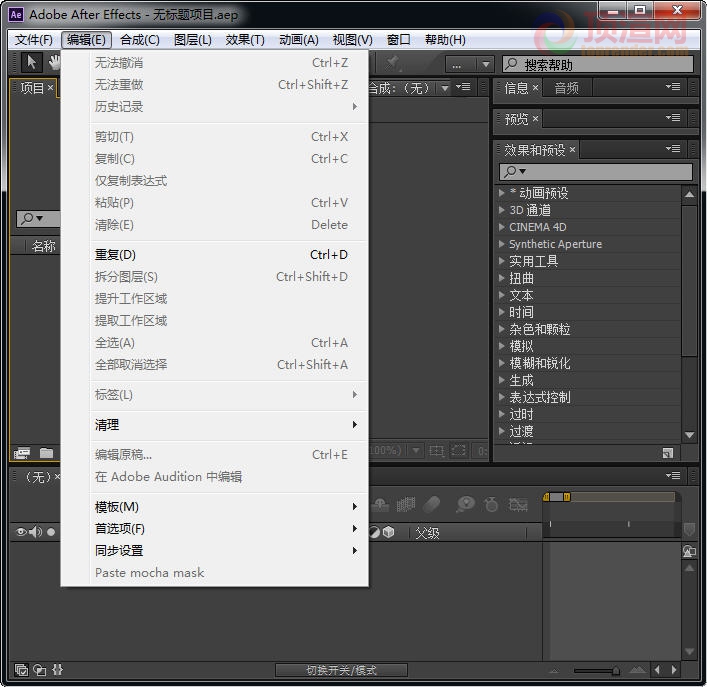Open the effects search filter dropdown
707x687 pixels.
pyautogui.click(x=523, y=171)
